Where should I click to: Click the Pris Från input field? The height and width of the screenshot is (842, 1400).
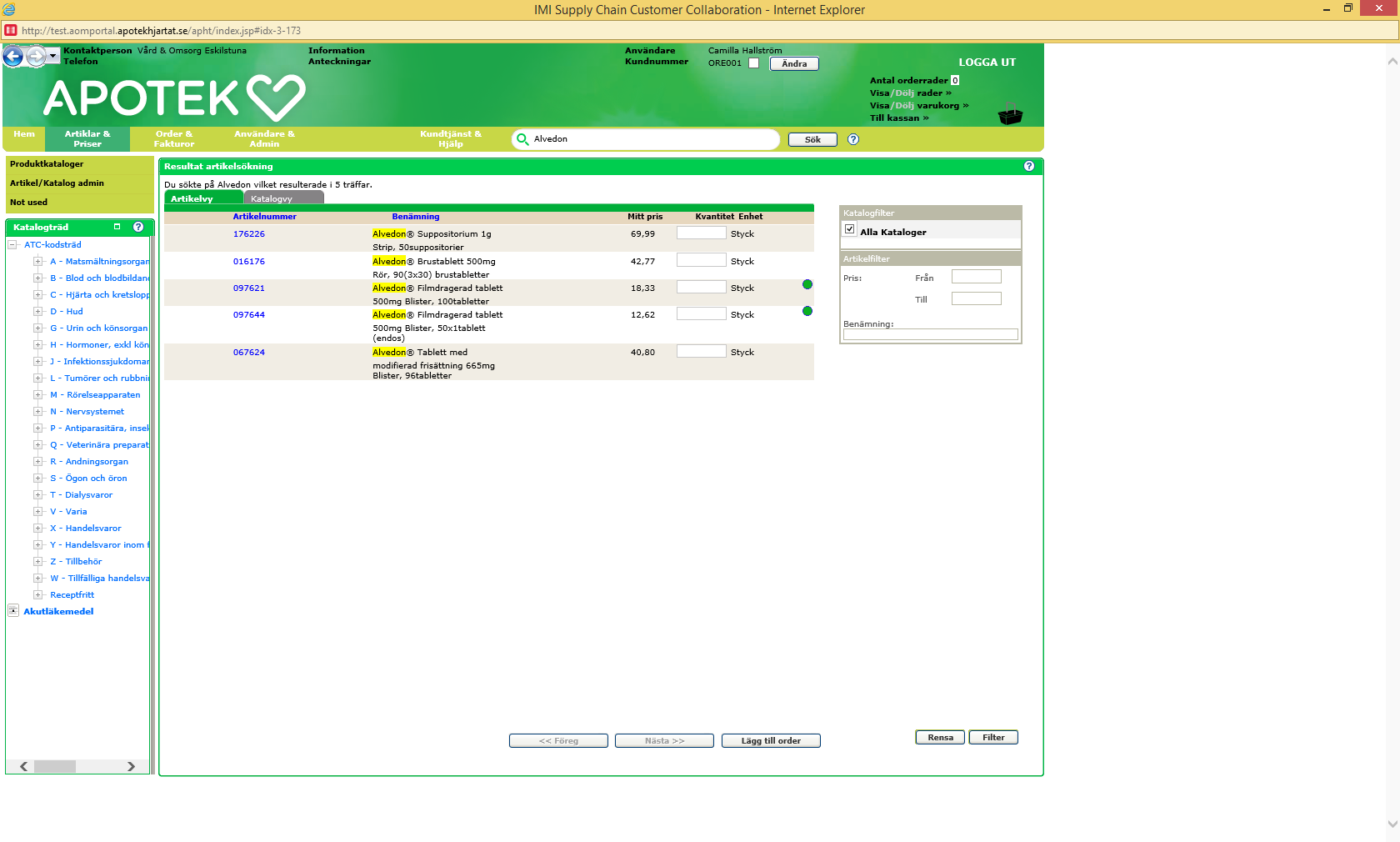[x=977, y=277]
